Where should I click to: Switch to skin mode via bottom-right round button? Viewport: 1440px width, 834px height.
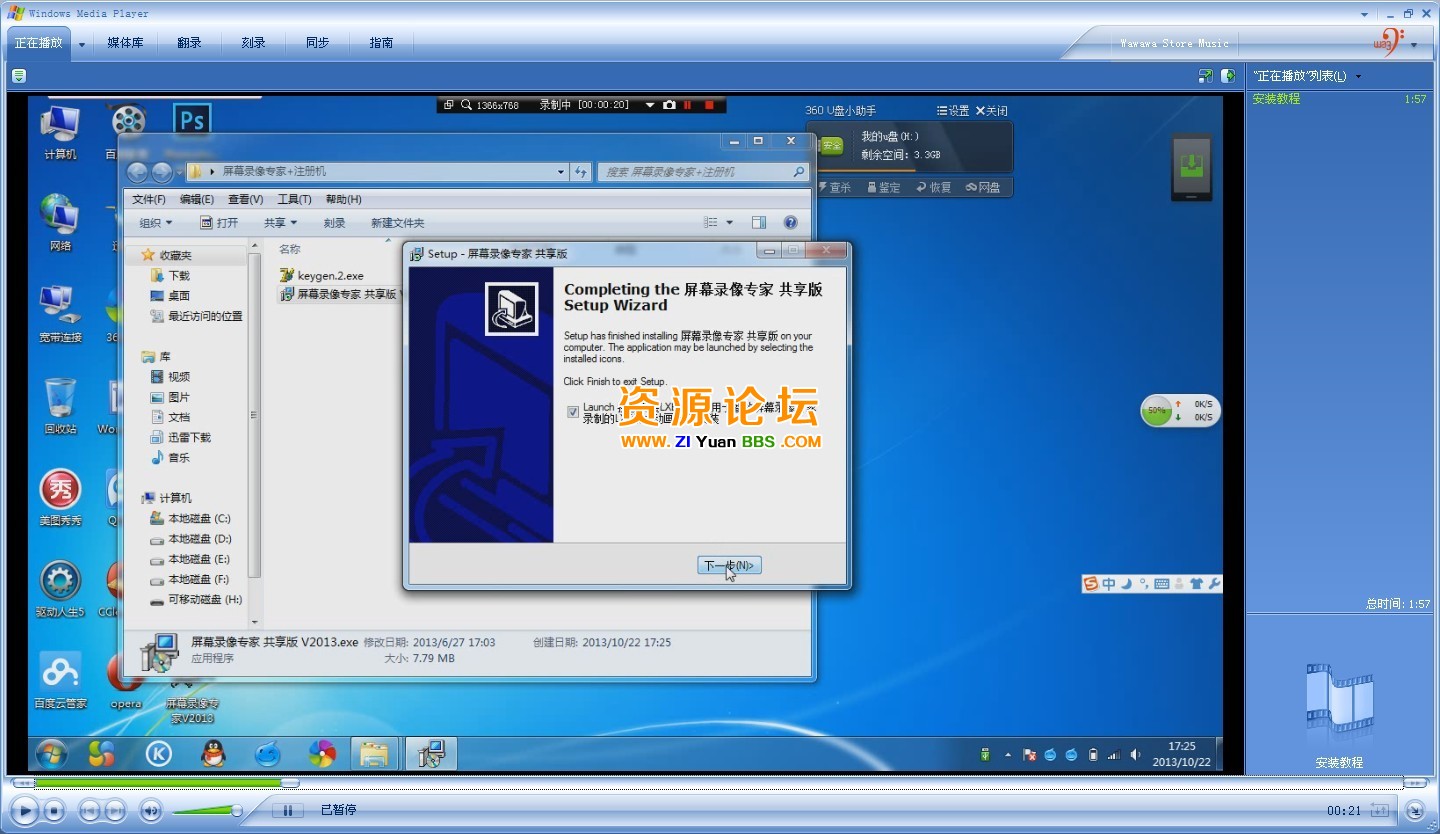pyautogui.click(x=1415, y=810)
